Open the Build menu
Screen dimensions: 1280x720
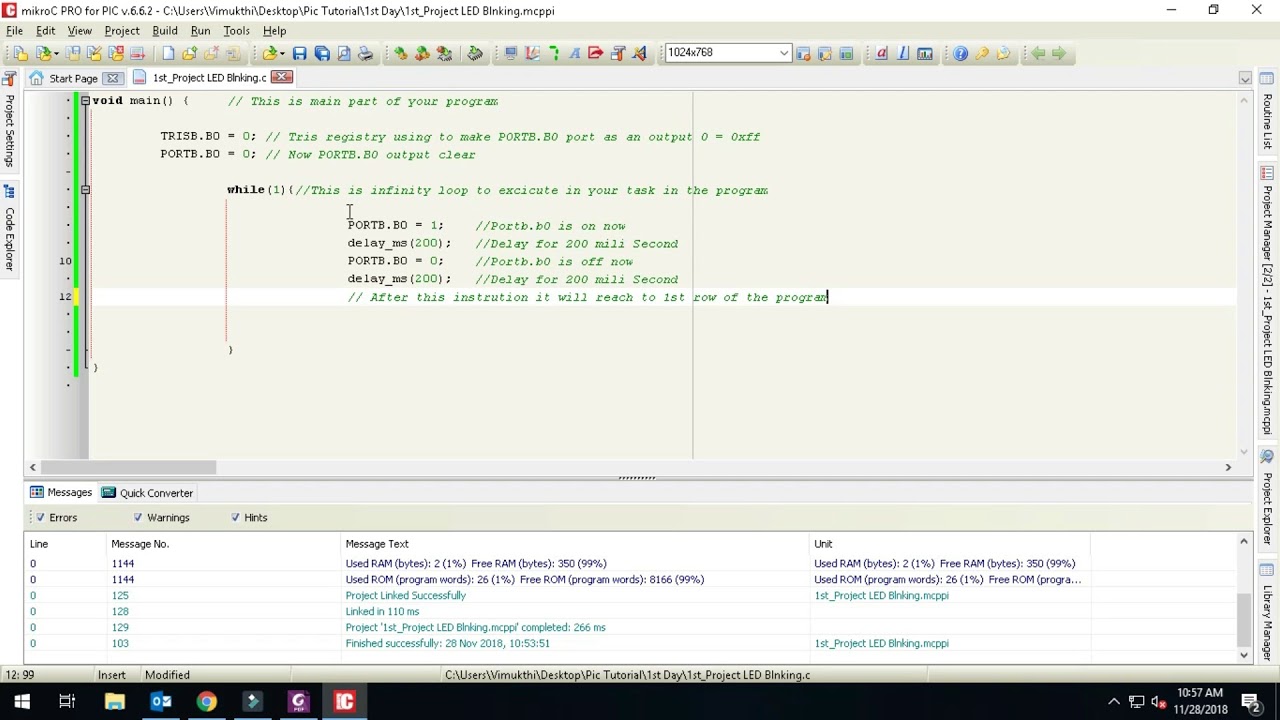point(165,31)
